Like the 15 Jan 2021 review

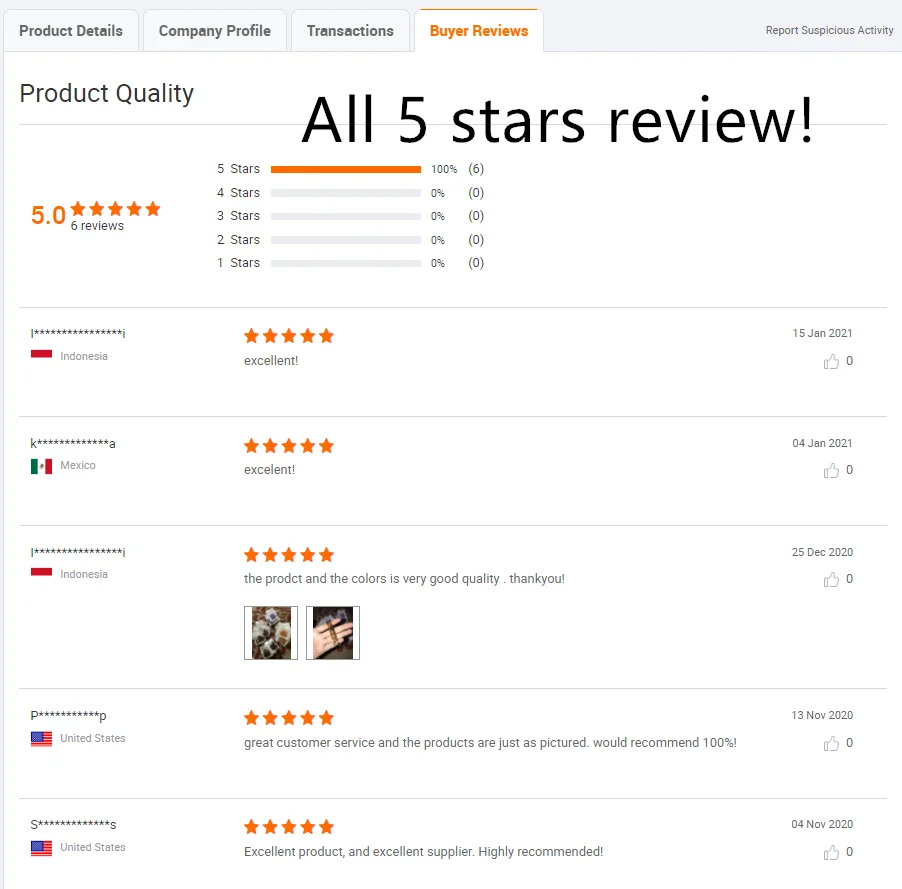pyautogui.click(x=831, y=361)
